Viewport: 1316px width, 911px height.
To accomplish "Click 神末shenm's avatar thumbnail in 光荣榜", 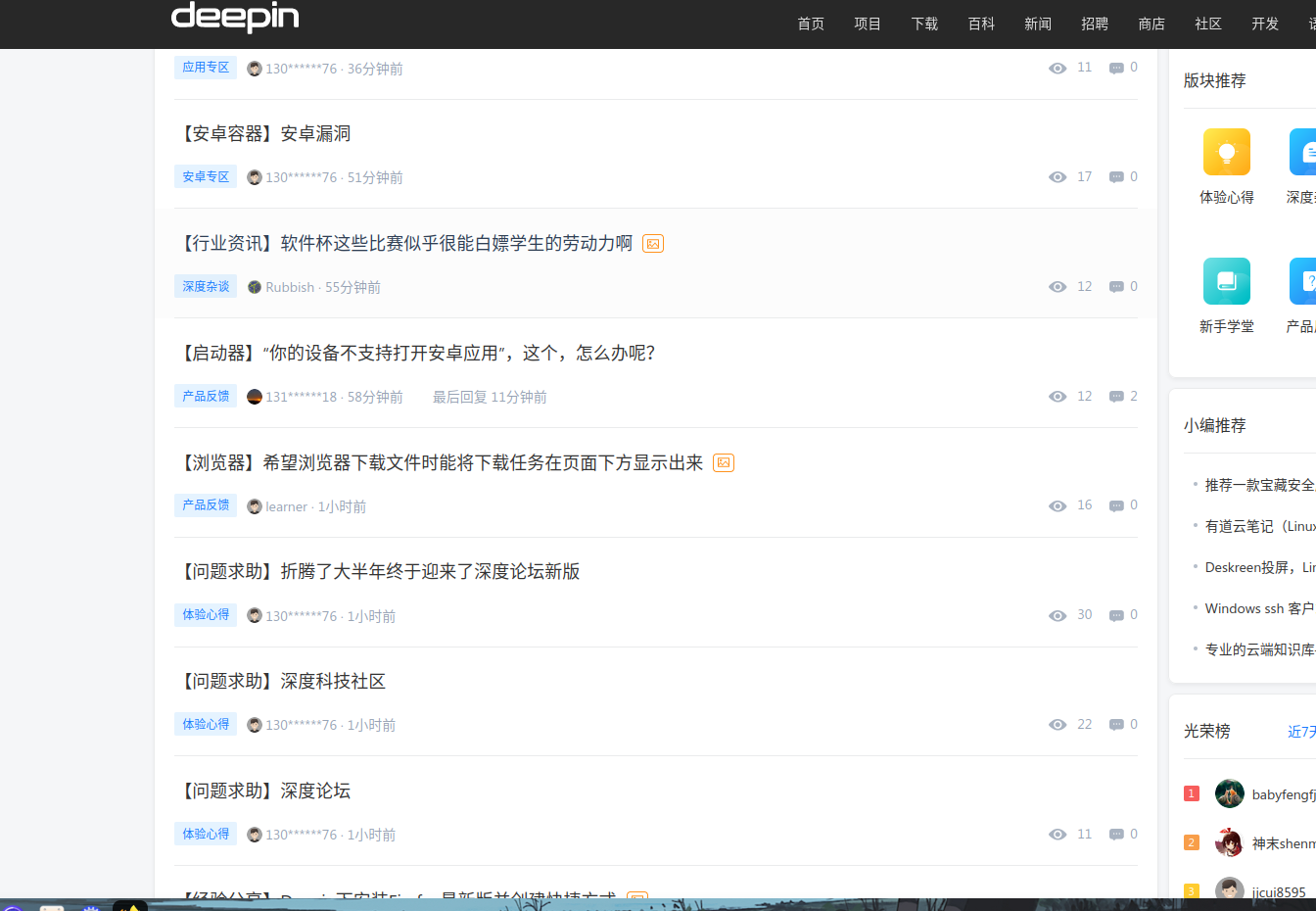I will [1228, 842].
